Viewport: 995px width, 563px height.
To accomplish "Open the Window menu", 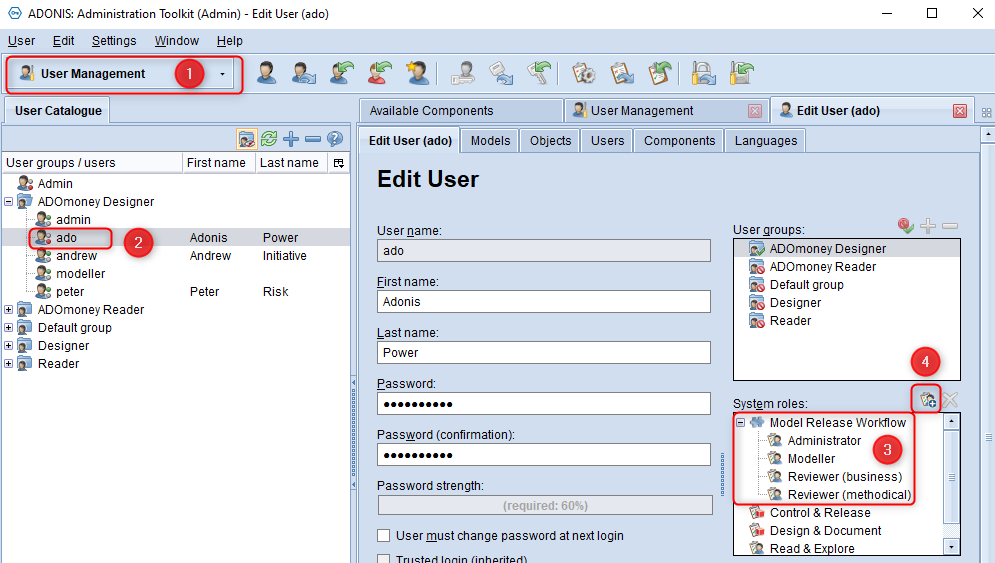I will 176,41.
